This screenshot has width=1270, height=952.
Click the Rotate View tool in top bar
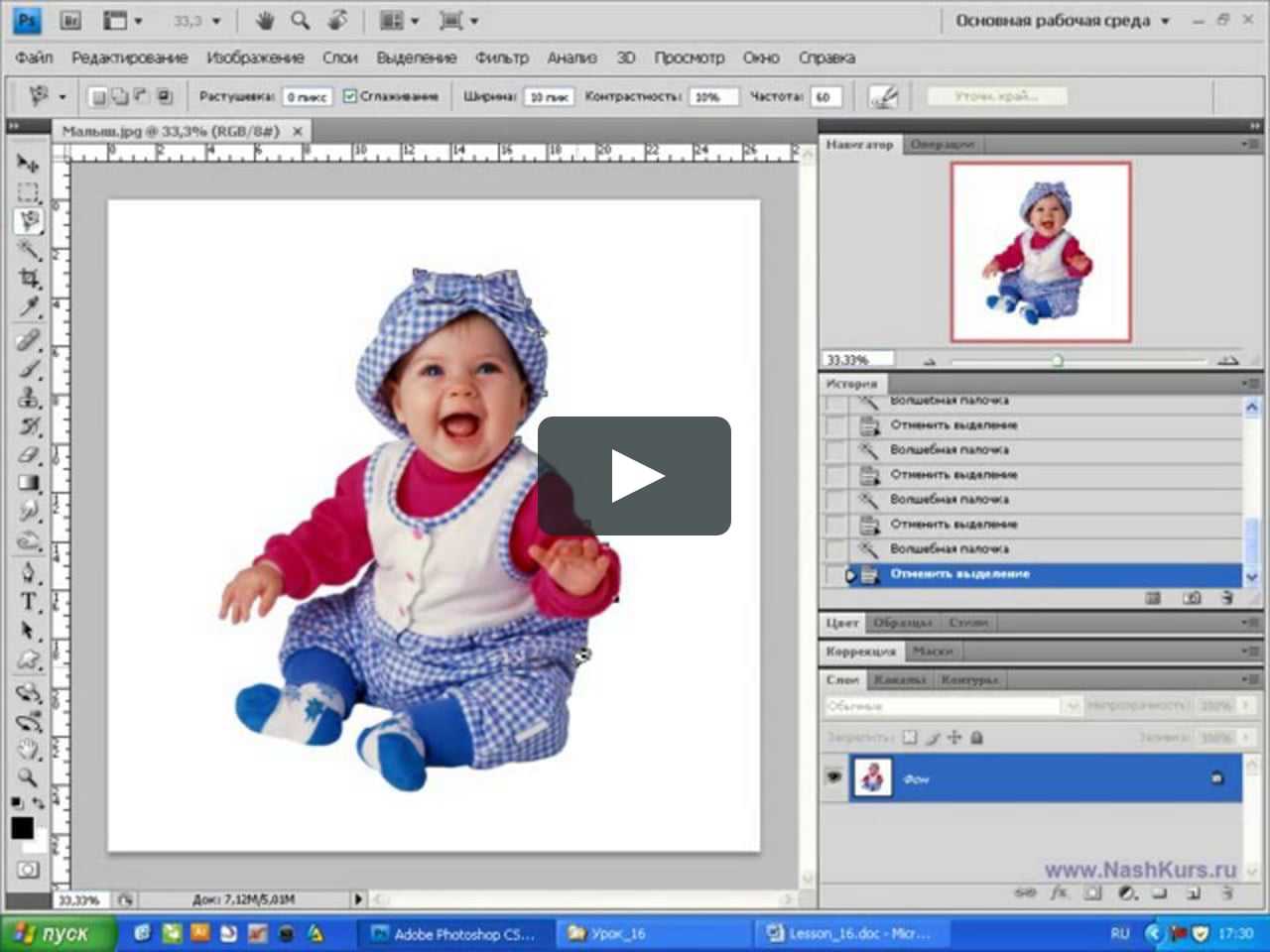click(x=337, y=20)
